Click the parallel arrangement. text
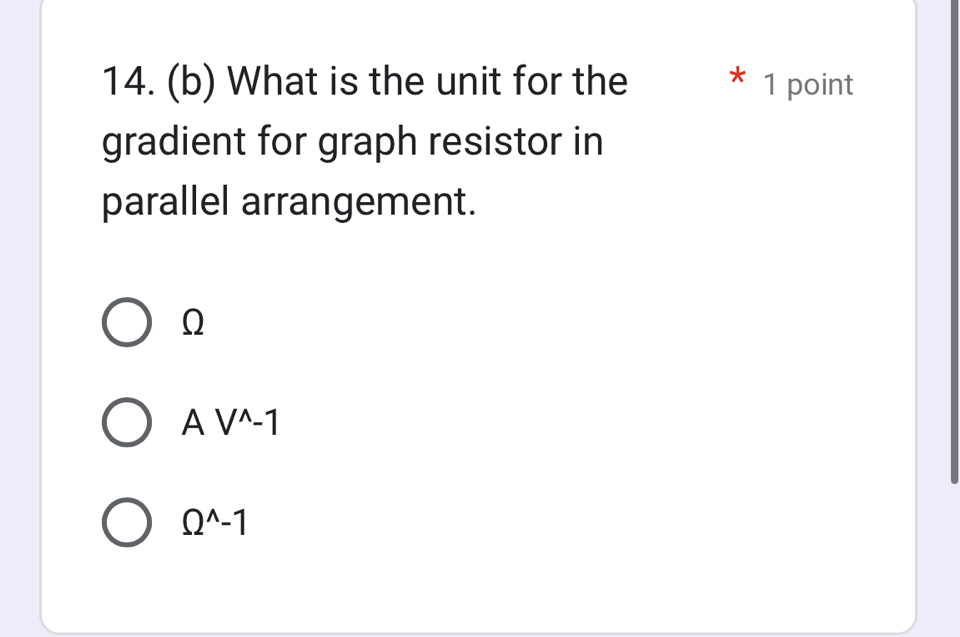The image size is (960, 637). 288,203
